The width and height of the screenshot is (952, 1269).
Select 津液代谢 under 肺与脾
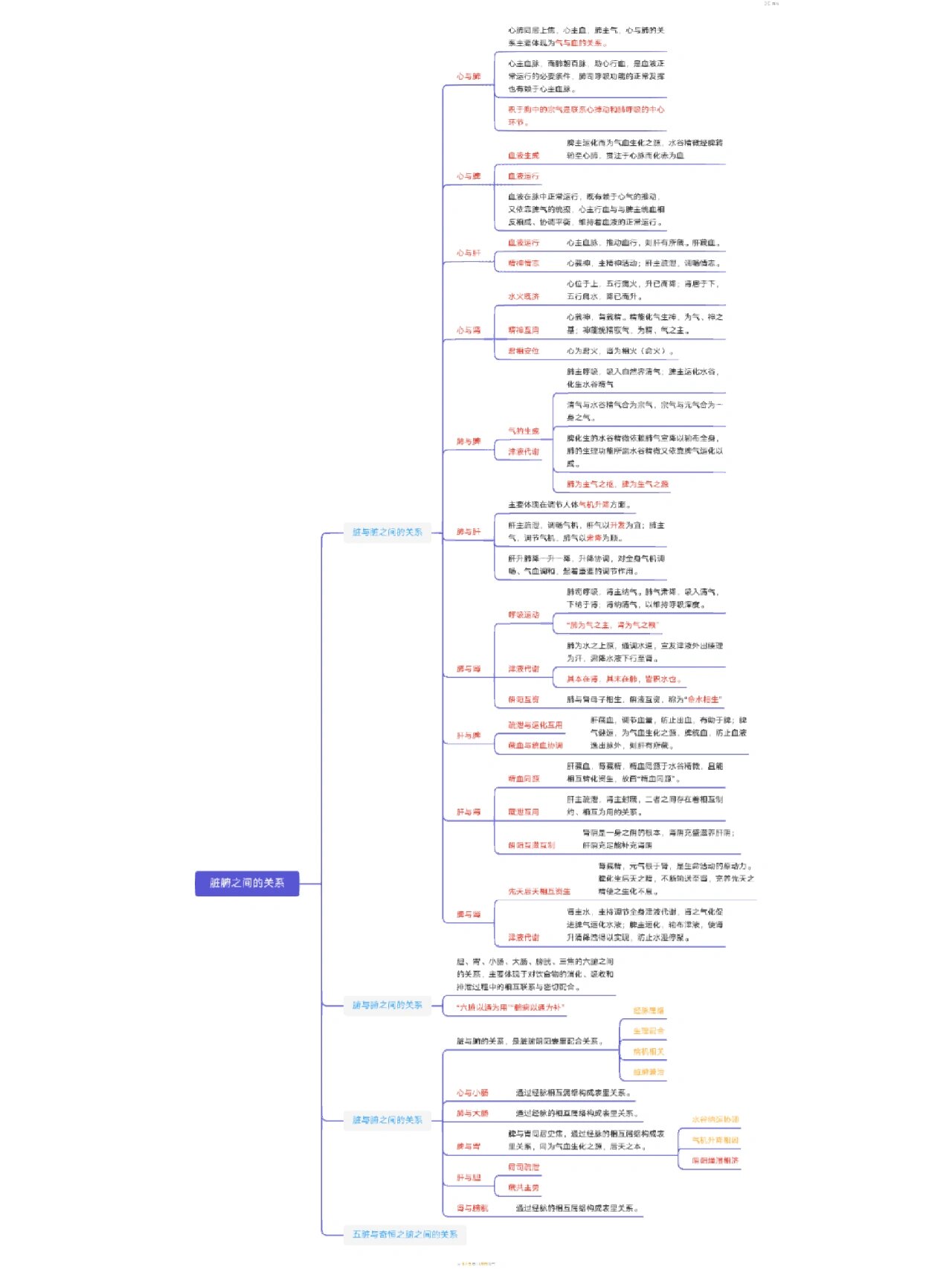coord(524,452)
